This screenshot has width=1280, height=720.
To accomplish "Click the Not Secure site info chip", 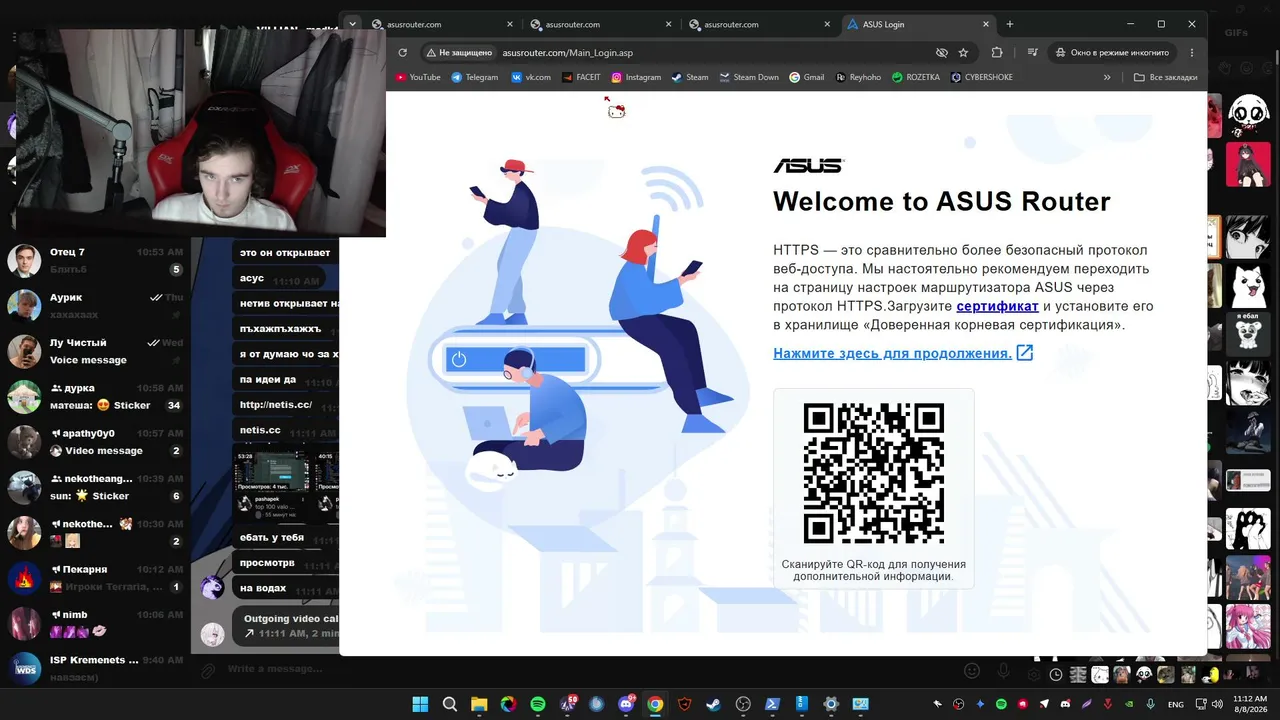I will [x=459, y=53].
